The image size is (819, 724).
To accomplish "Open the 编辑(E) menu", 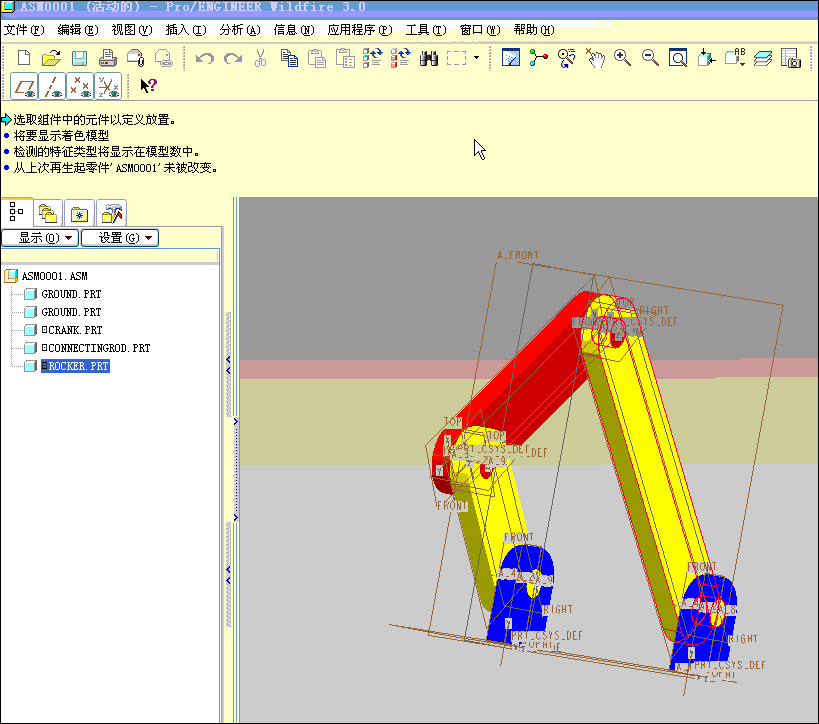I will tap(78, 30).
